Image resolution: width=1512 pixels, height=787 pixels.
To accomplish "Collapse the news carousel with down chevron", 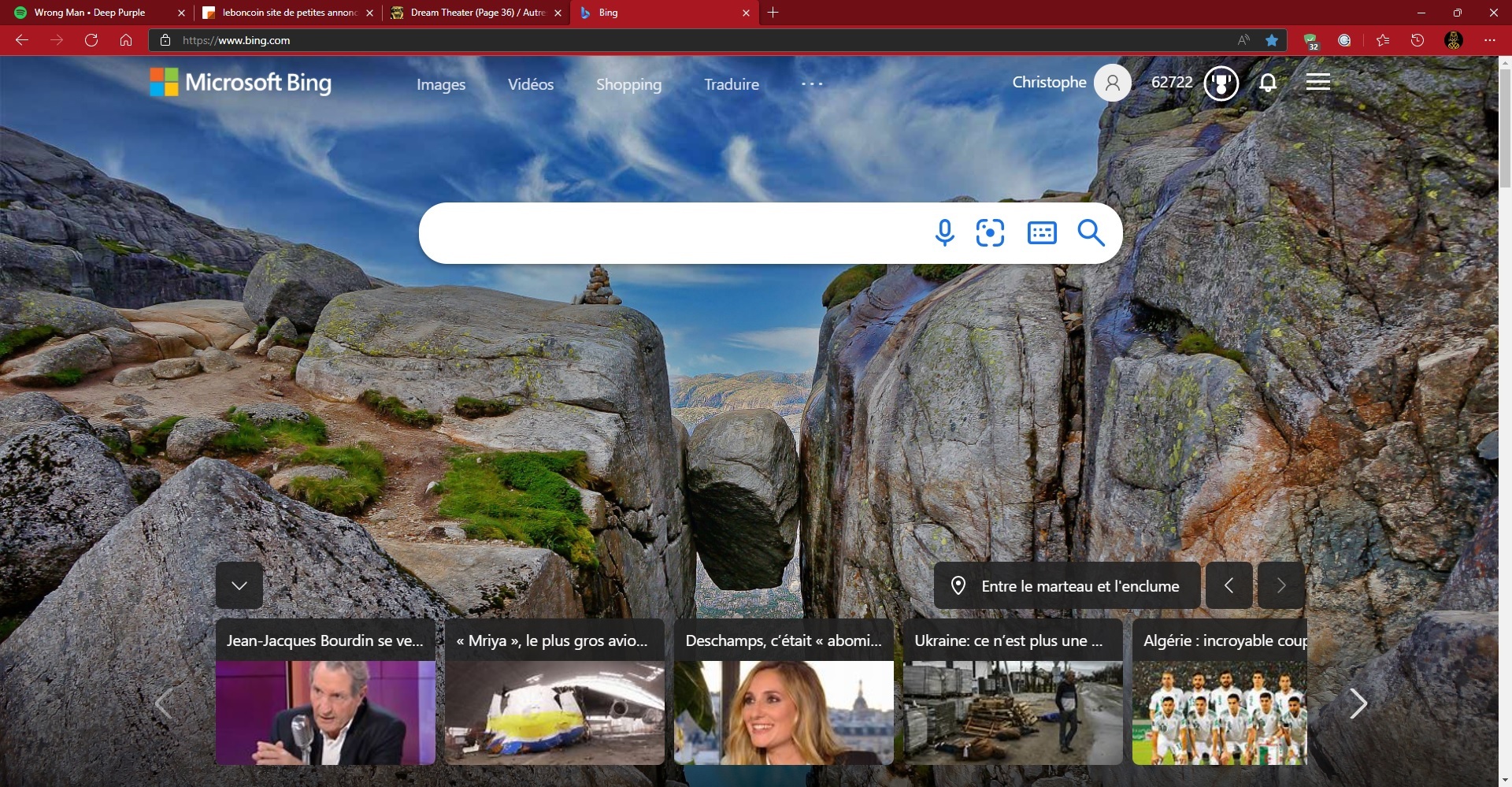I will point(239,585).
